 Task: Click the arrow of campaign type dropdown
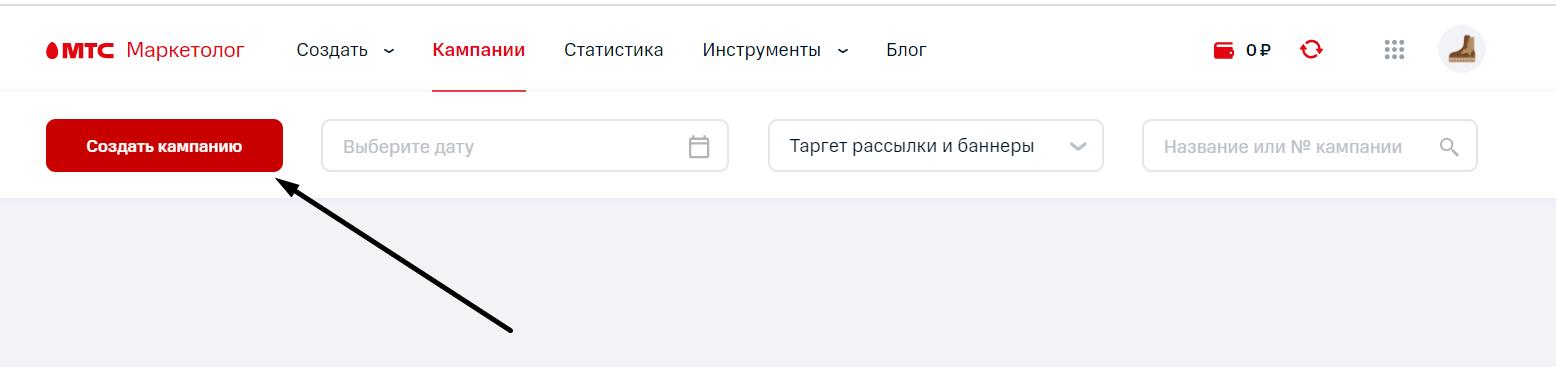point(1078,147)
